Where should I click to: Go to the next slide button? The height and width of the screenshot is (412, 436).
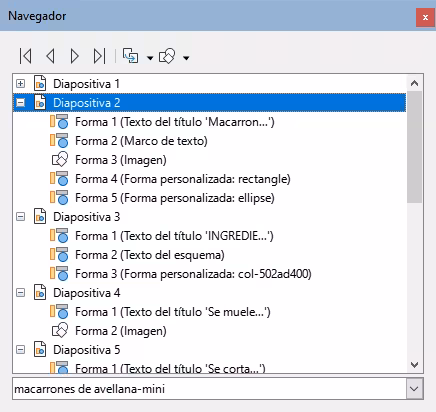[75, 56]
